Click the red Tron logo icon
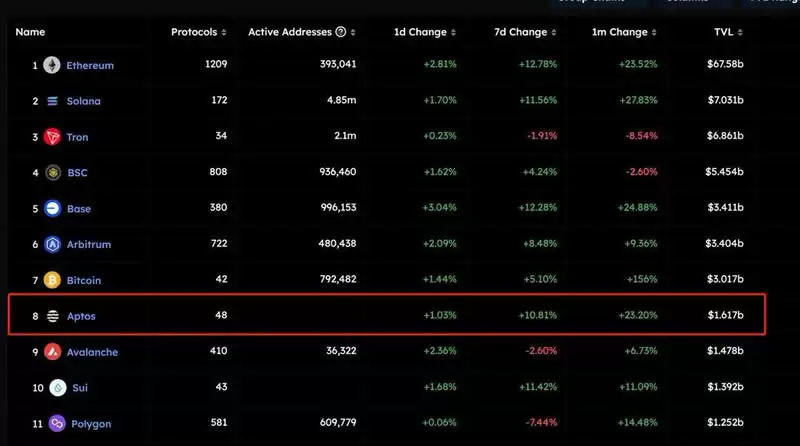 [x=52, y=137]
